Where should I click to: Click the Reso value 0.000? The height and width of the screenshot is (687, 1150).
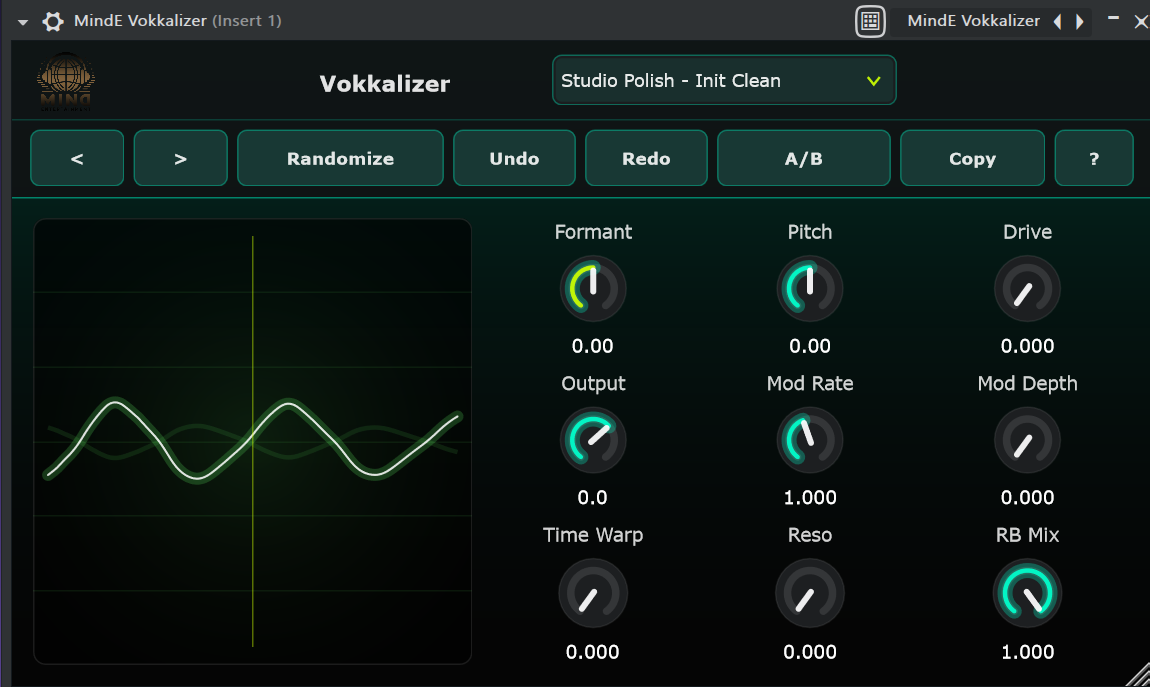coord(810,652)
